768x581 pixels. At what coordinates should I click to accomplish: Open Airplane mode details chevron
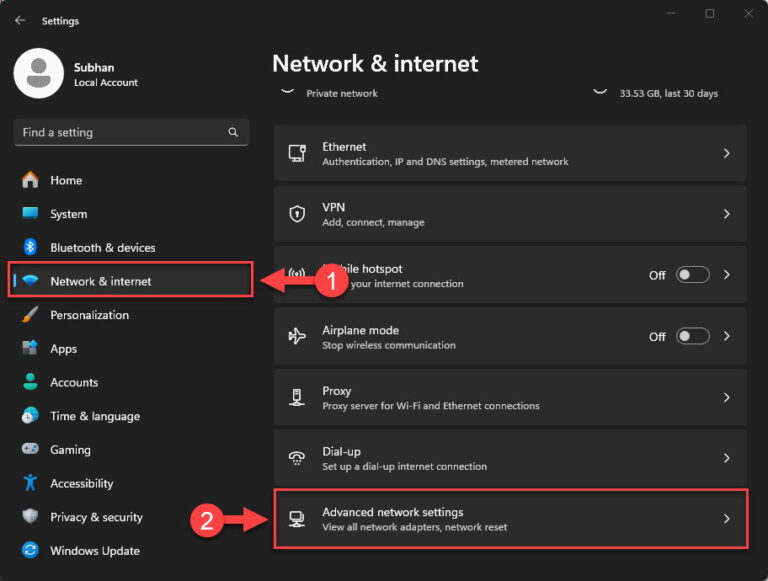point(727,337)
